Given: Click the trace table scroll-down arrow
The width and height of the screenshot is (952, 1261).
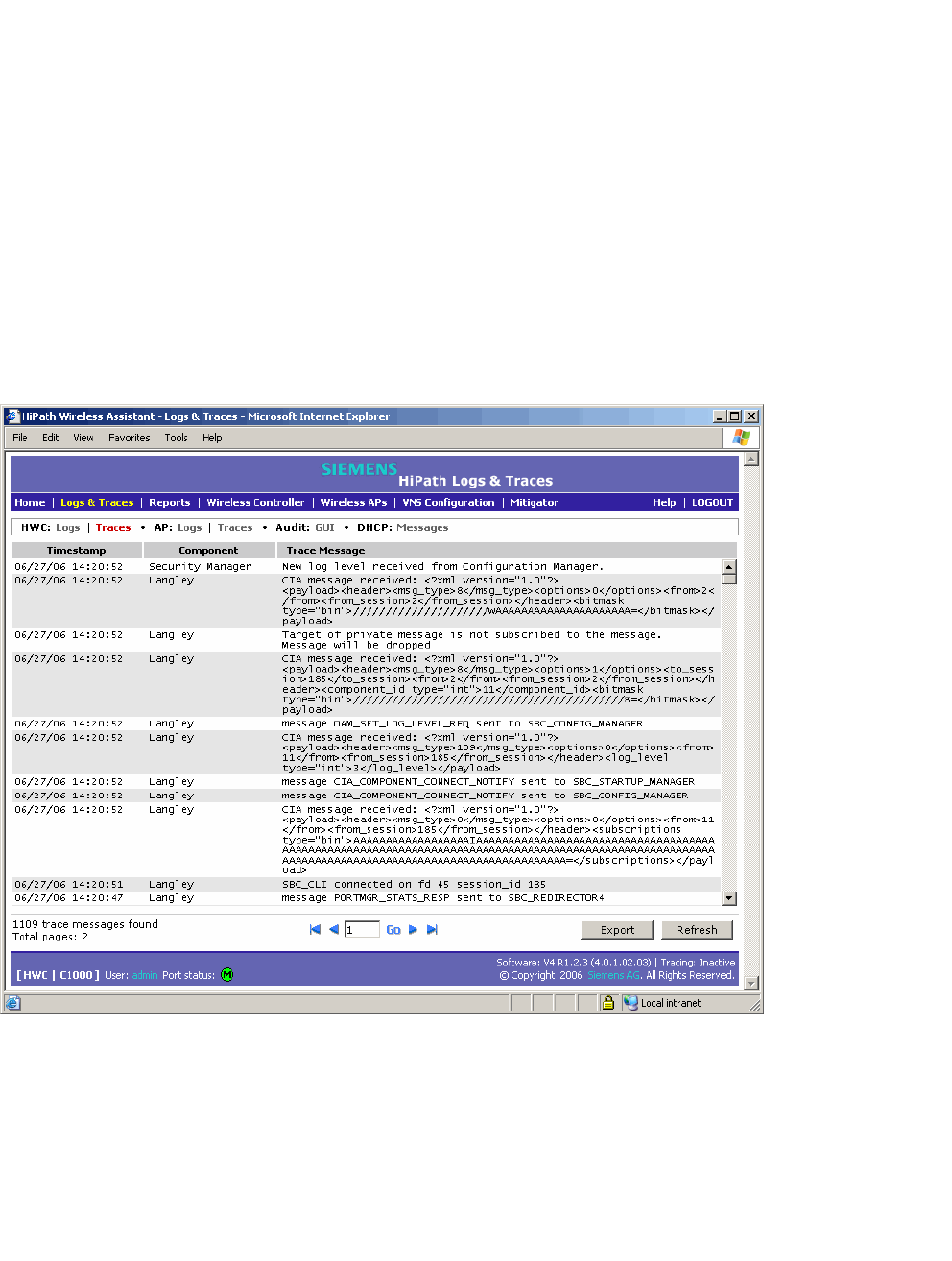Looking at the screenshot, I should [729, 898].
